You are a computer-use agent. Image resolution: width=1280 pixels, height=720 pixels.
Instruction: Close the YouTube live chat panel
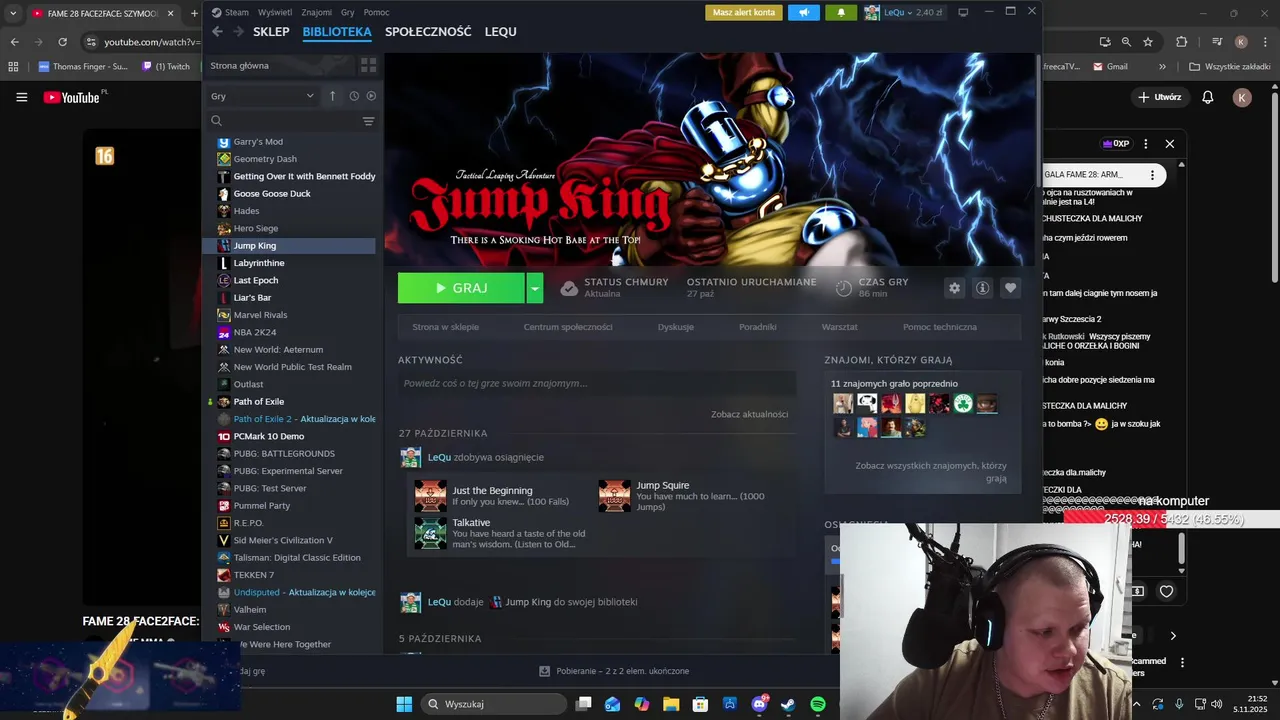tap(1169, 144)
